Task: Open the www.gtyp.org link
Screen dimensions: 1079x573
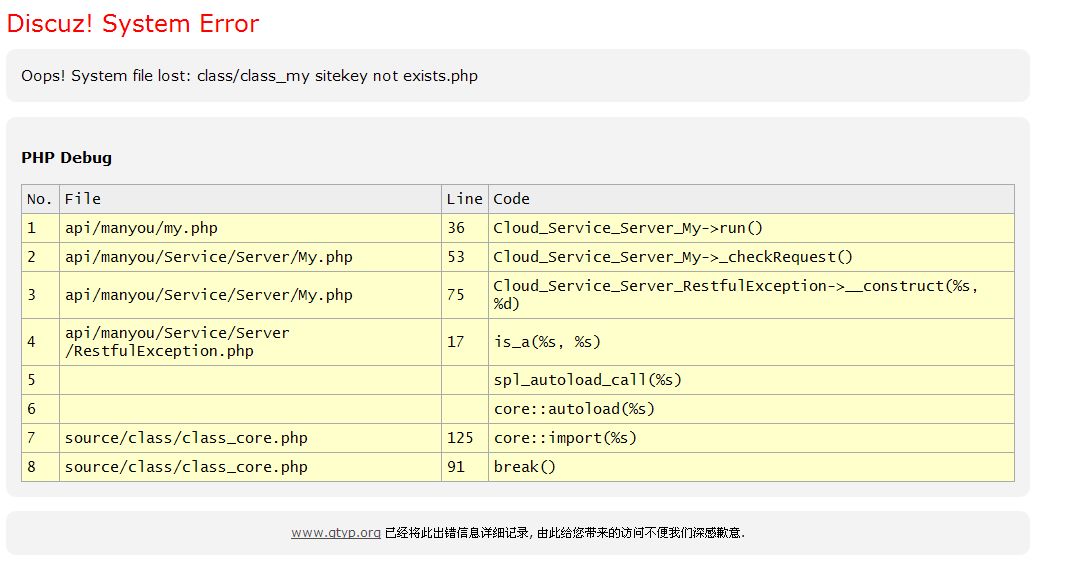Action: point(335,533)
